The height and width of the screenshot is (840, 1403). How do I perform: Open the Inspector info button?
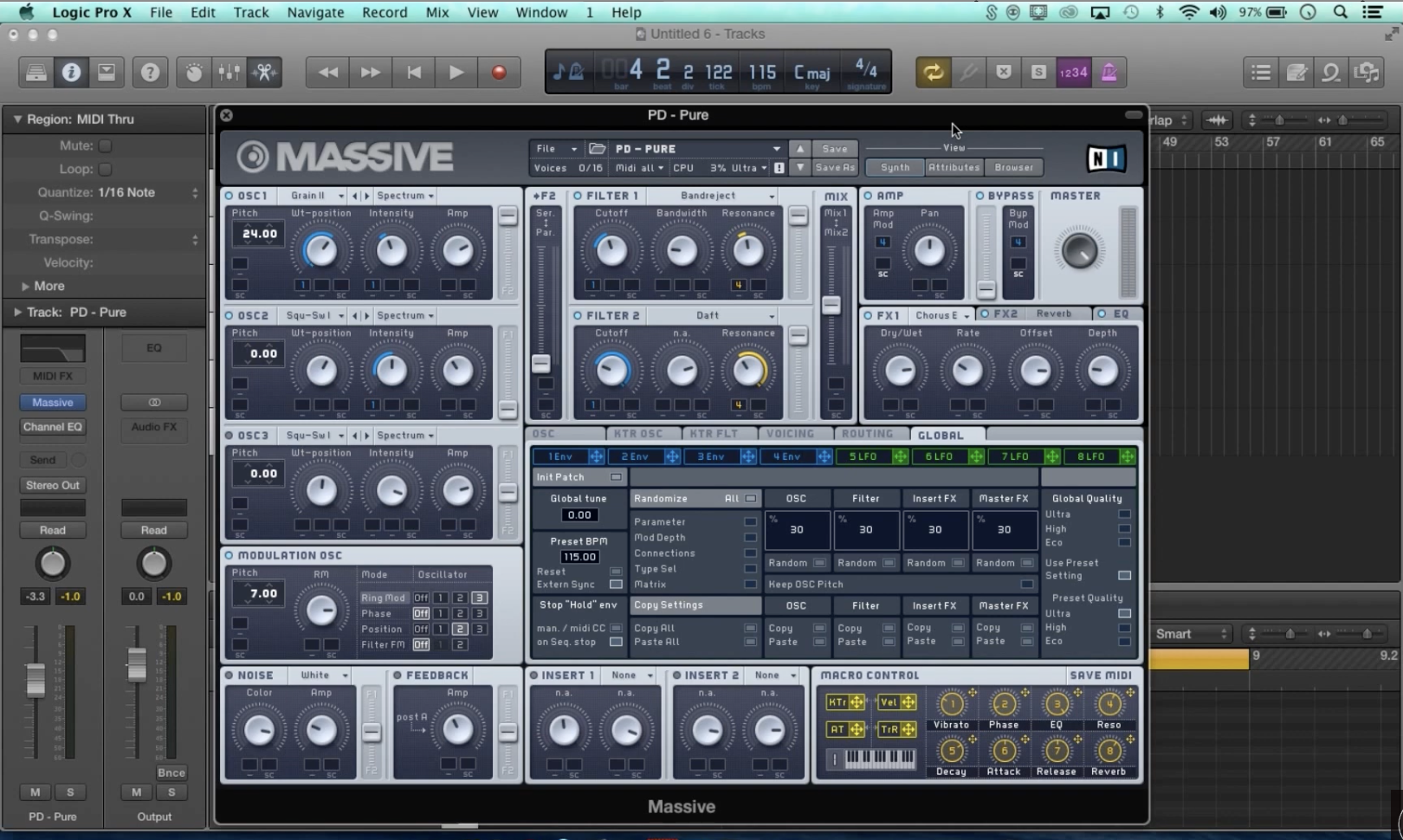click(x=71, y=73)
